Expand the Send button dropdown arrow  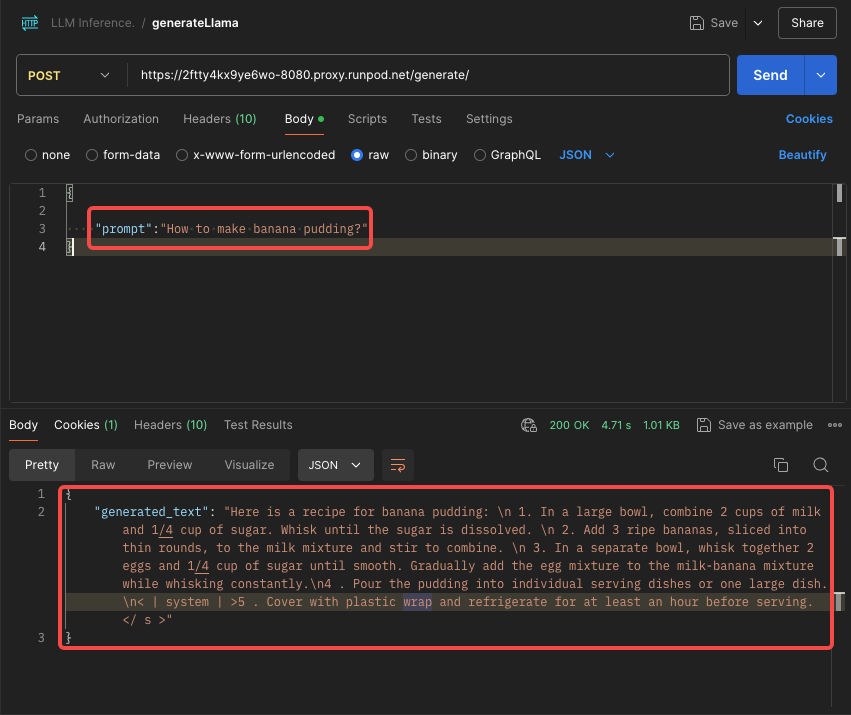(819, 75)
